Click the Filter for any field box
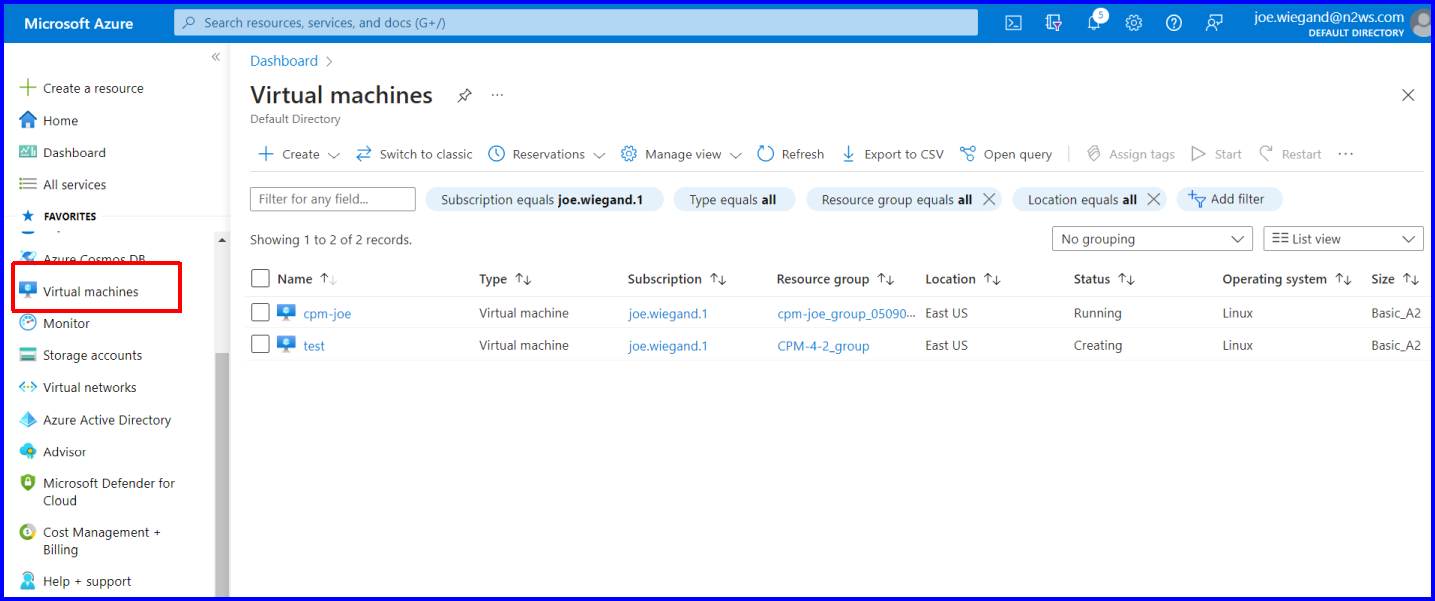1435x601 pixels. 333,199
